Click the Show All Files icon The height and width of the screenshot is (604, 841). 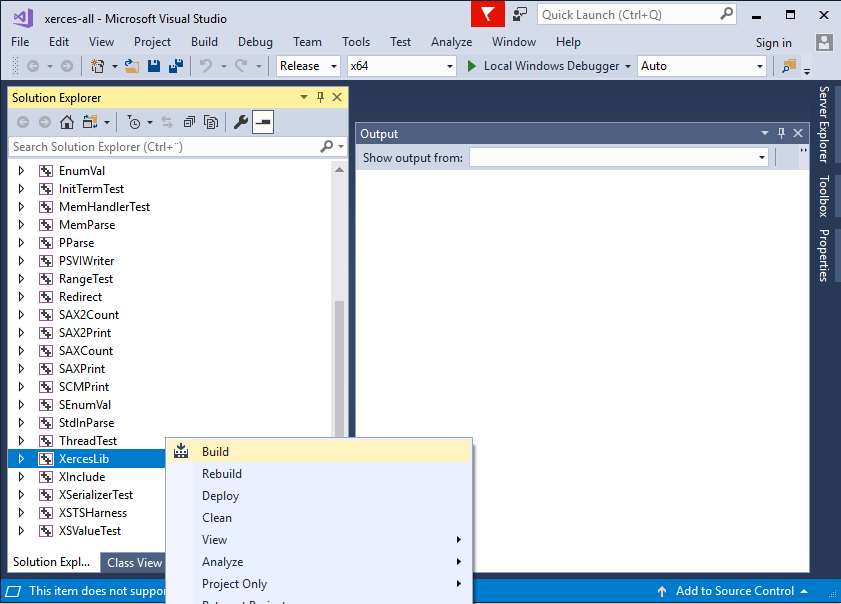pos(211,122)
